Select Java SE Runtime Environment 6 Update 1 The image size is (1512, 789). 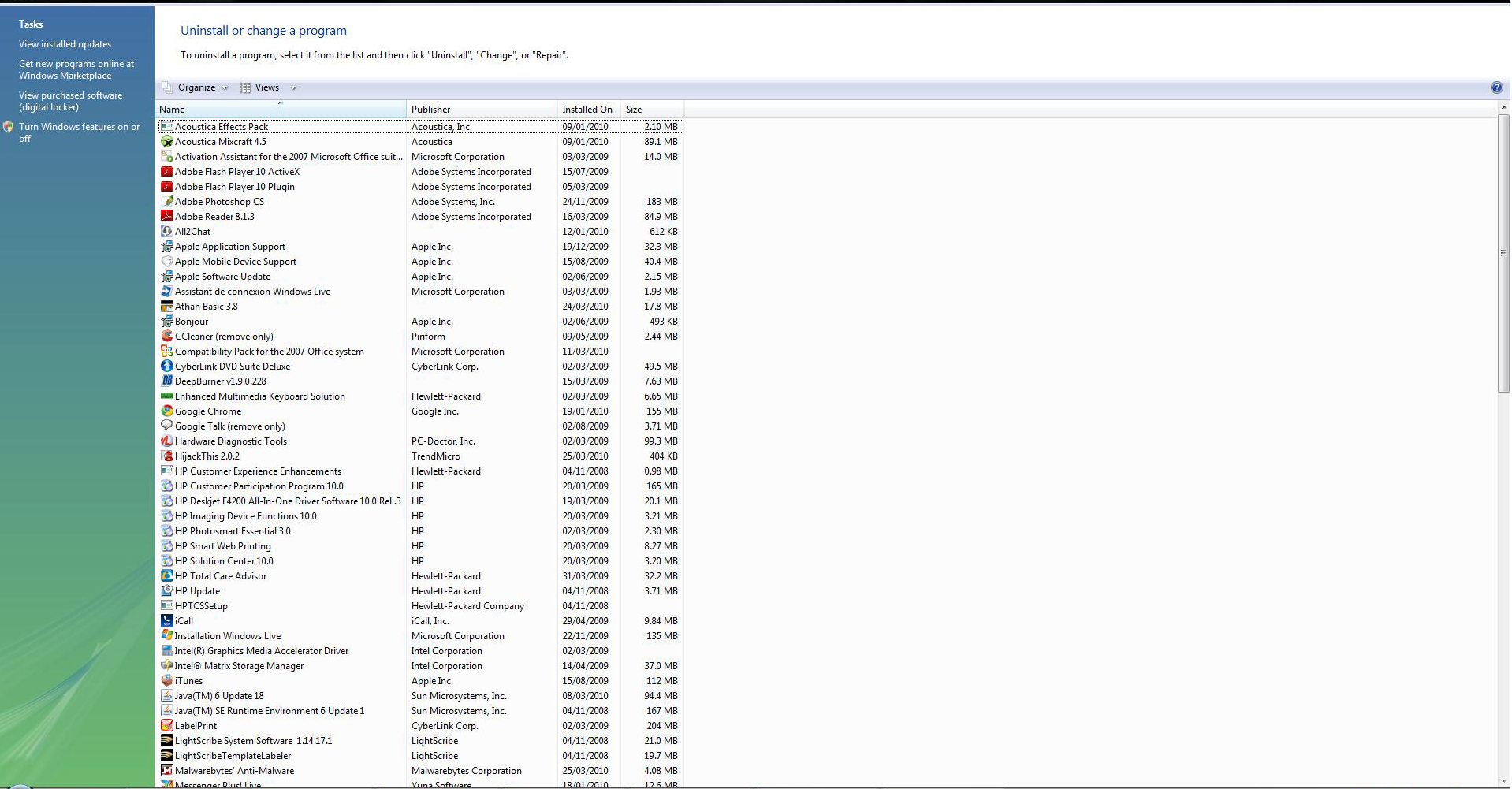click(x=421, y=711)
